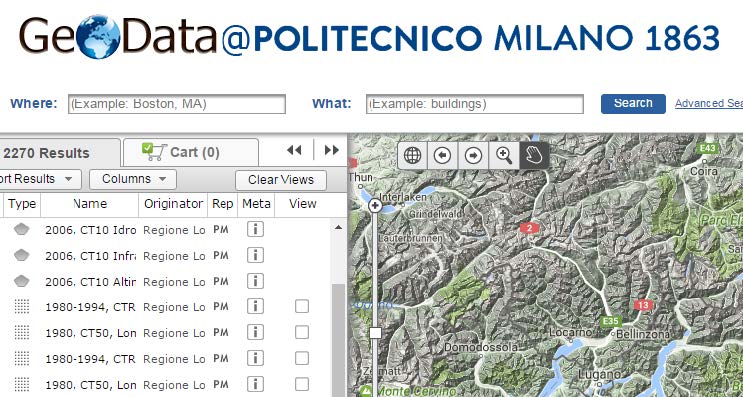Select the pan hand map tool

click(x=534, y=155)
